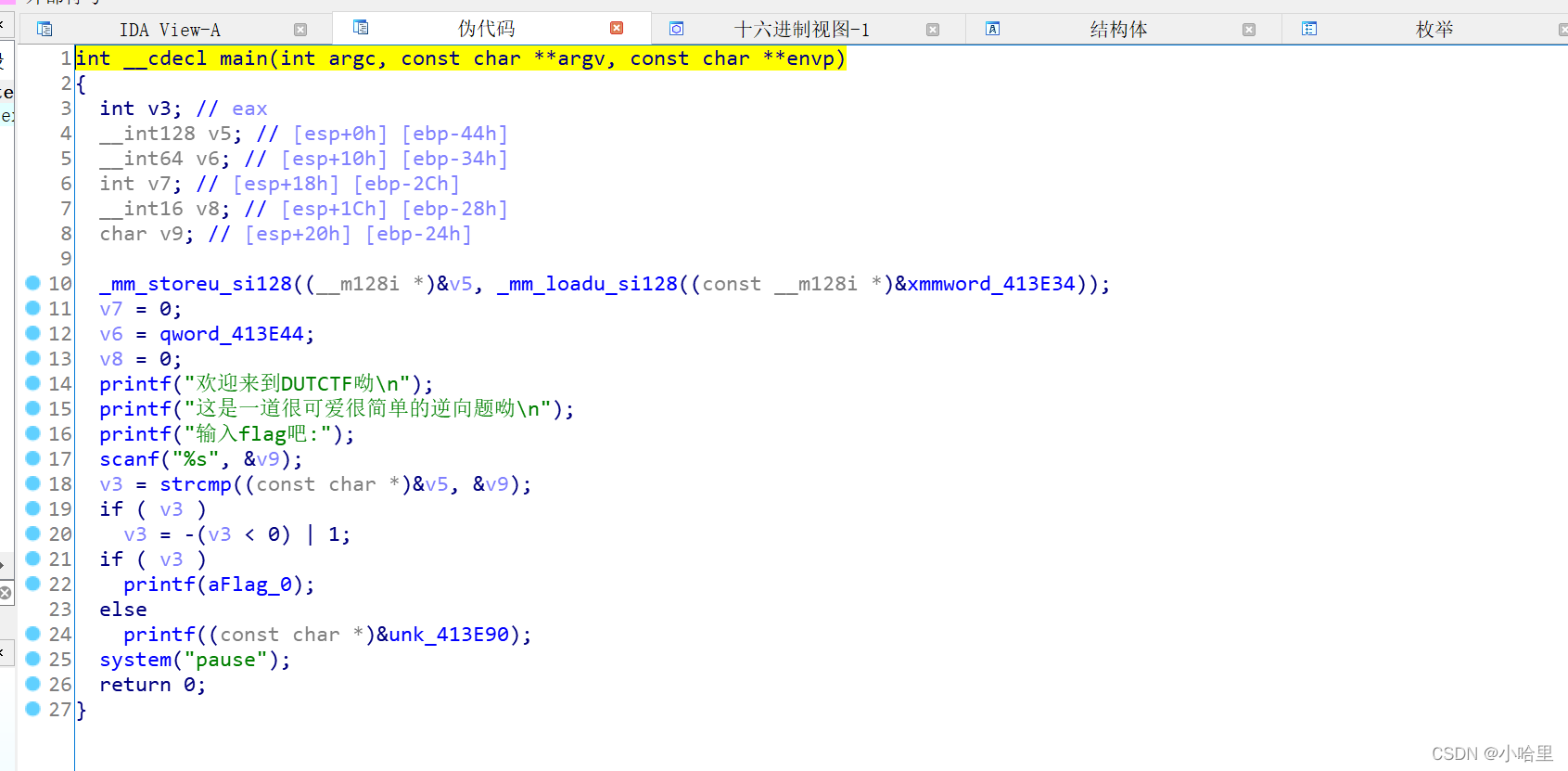Toggle the breakpoint dot on line 16

click(x=32, y=433)
